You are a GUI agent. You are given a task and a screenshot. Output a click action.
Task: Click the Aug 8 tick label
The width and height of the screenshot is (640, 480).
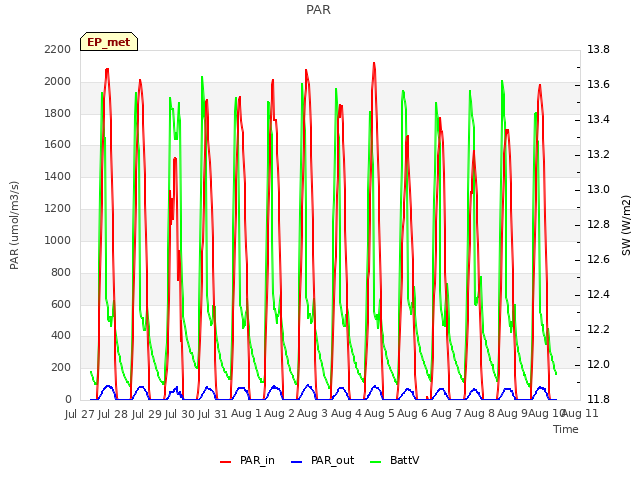point(479,414)
